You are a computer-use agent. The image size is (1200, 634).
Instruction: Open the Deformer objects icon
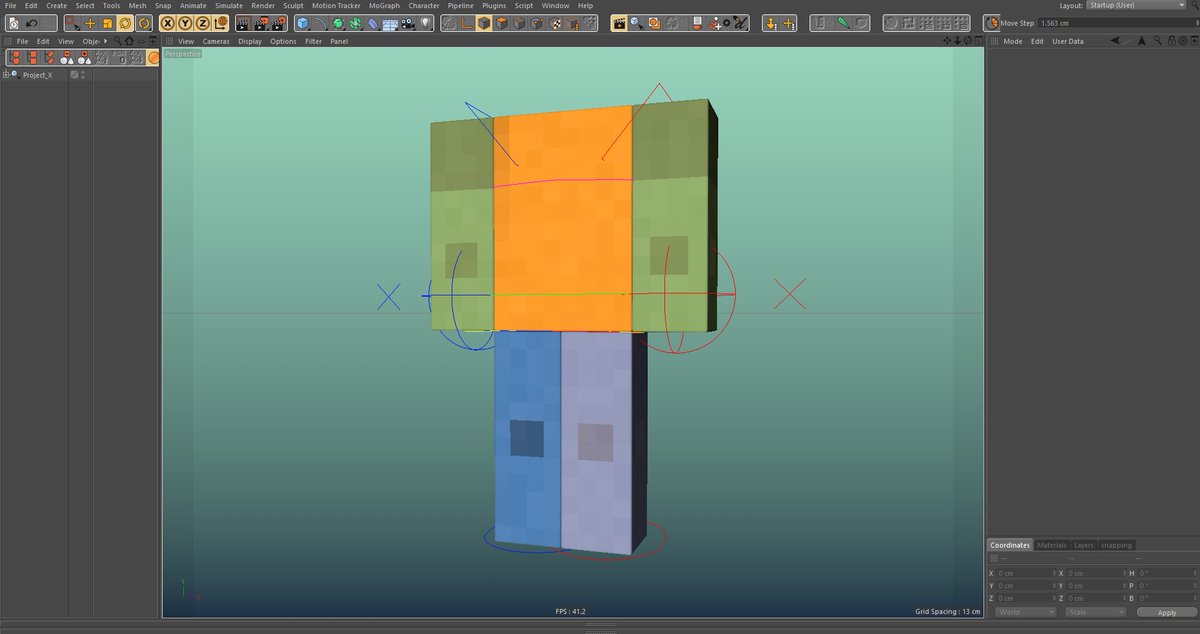pyautogui.click(x=373, y=22)
